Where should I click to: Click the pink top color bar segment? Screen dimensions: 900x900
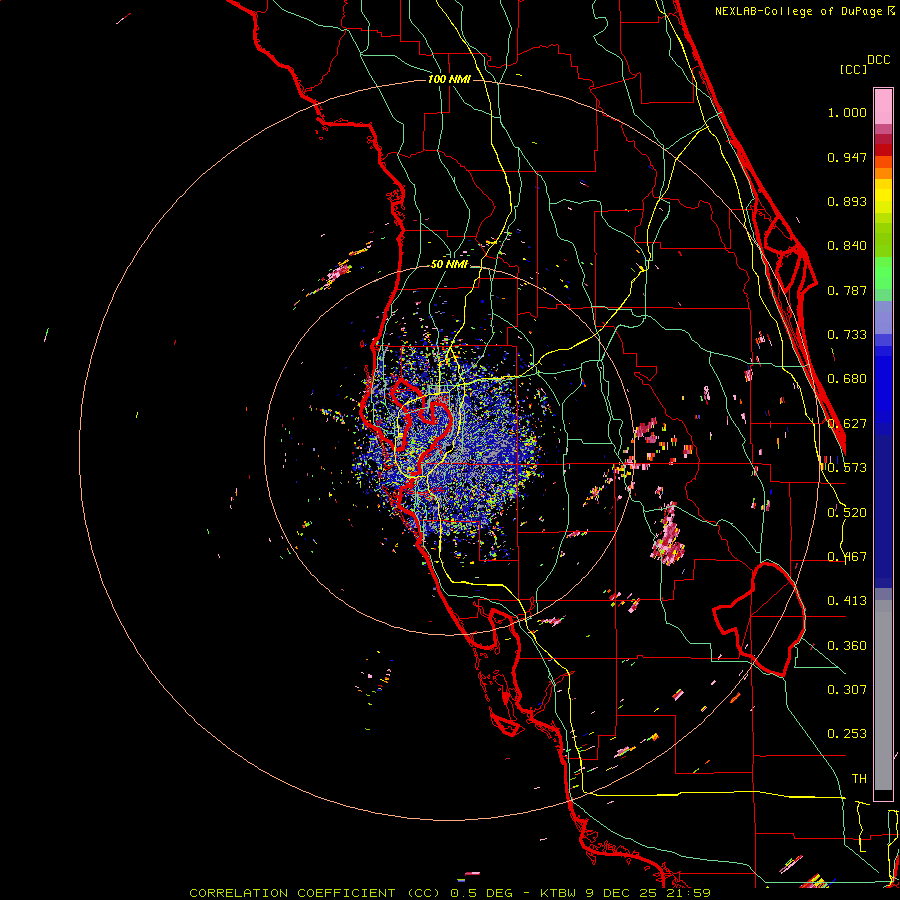point(883,106)
